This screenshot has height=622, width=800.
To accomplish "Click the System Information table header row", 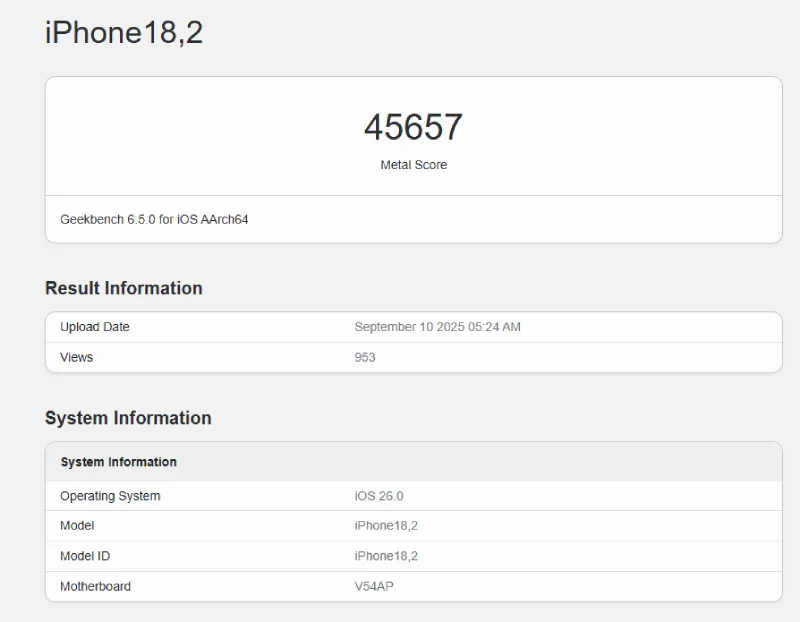I will [414, 462].
